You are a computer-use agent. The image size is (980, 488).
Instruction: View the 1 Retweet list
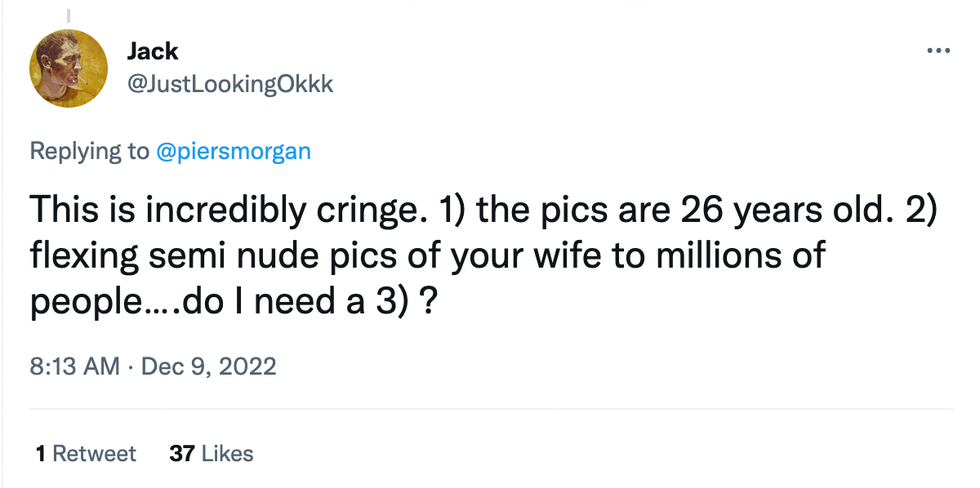pos(85,453)
